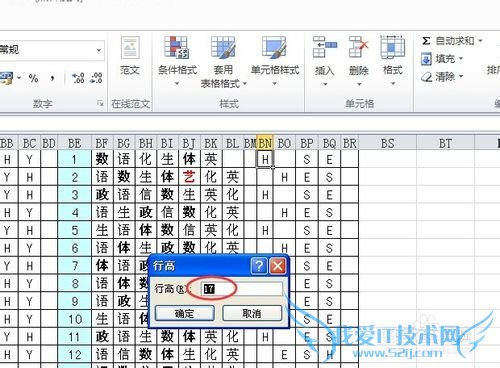Image resolution: width=500 pixels, height=368 pixels.
Task: Select cell 数 in column BF row 1
Action: (102, 159)
